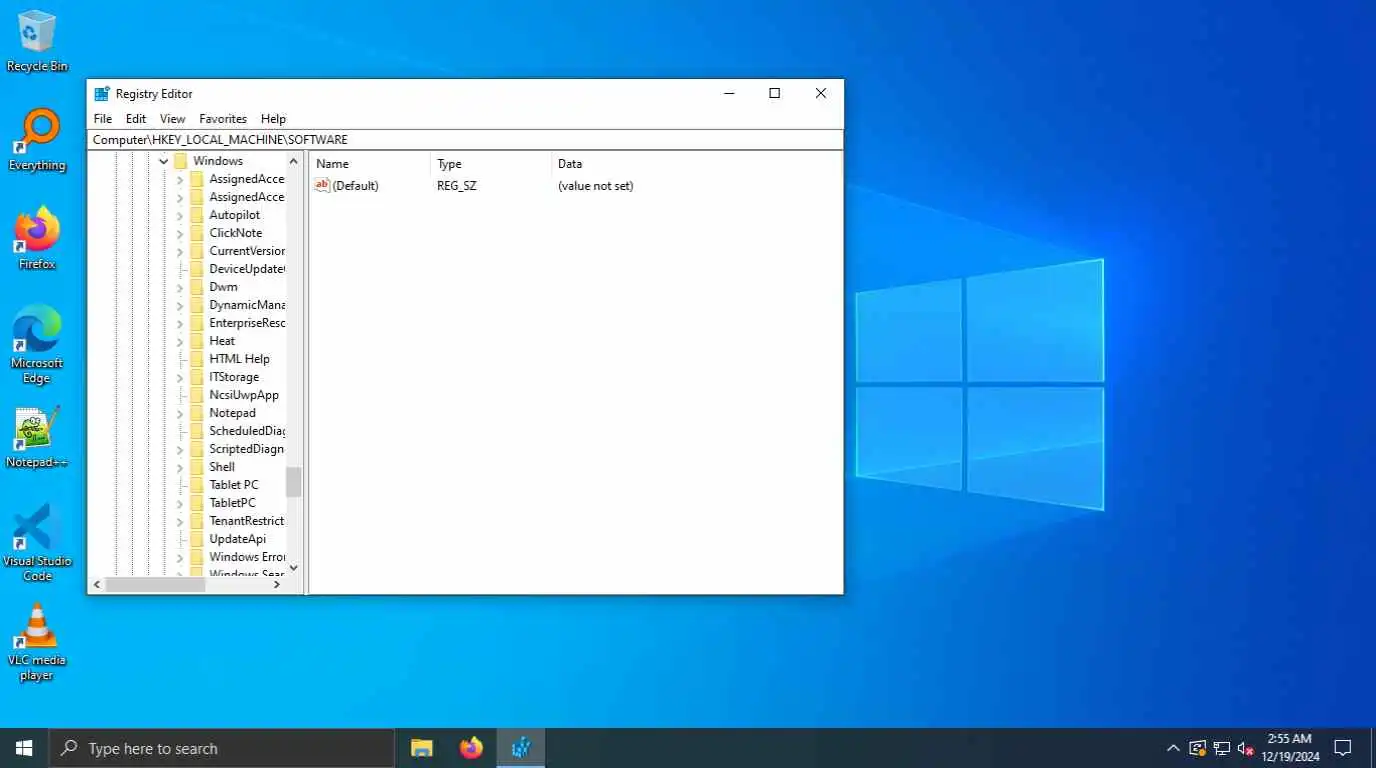Select the ScriptedDiagn key label
Screen dimensions: 1376x768
247,449
